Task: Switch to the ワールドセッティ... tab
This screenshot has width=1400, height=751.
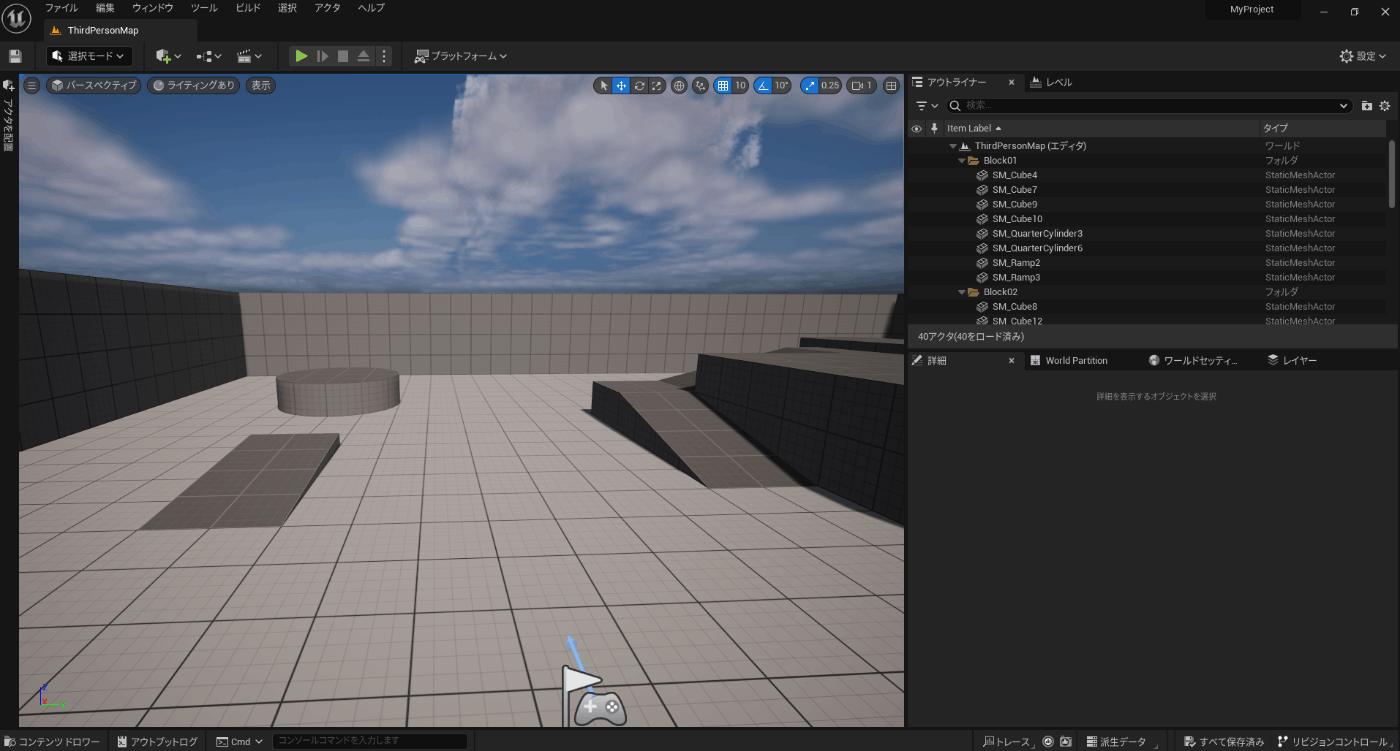Action: [x=1192, y=360]
